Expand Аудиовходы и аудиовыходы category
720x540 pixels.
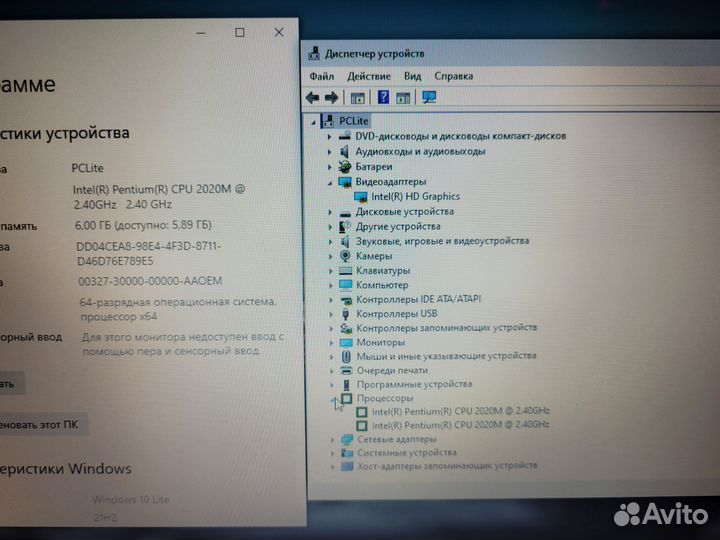coord(329,152)
